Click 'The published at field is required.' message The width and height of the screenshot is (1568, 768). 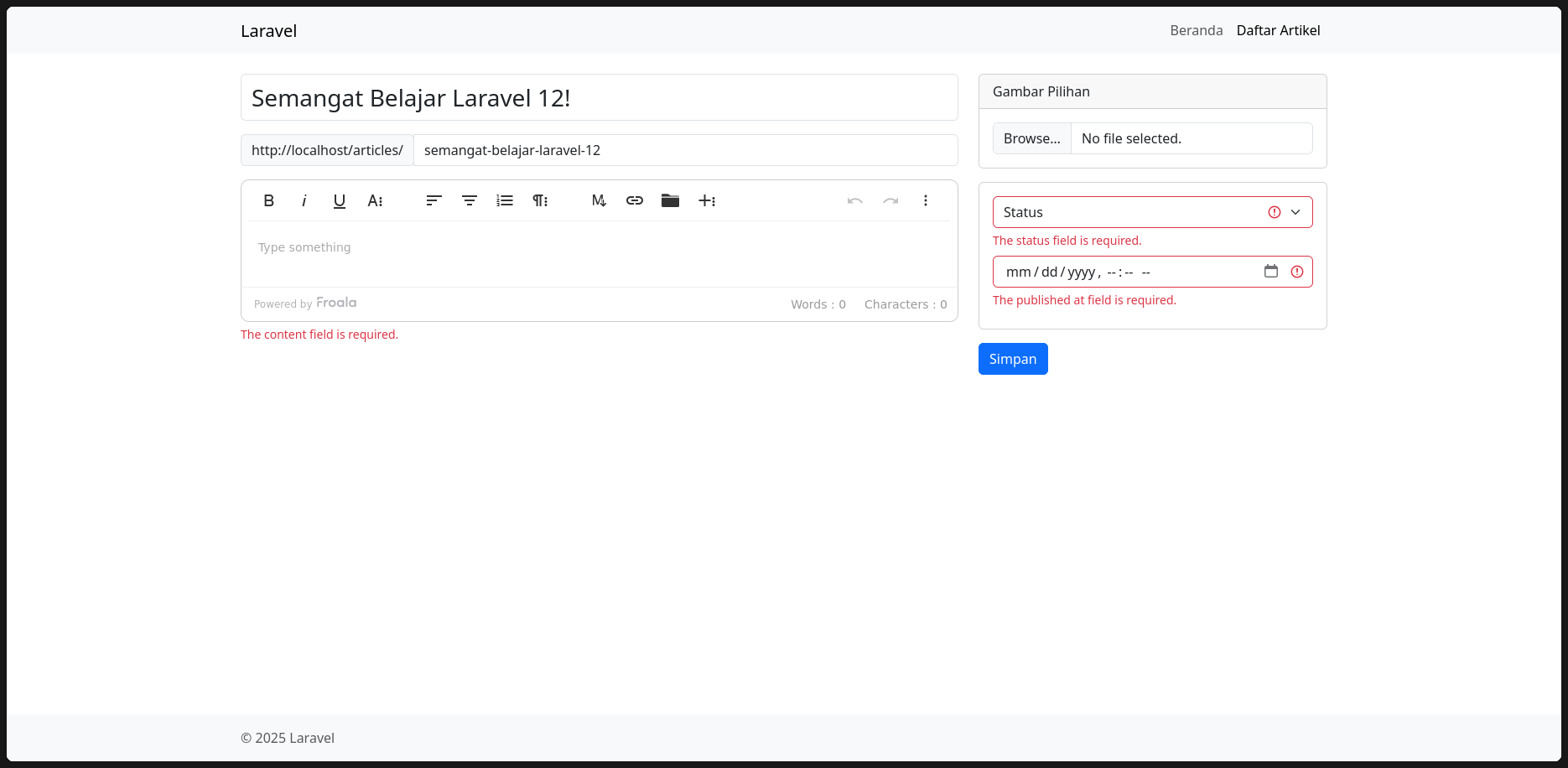tap(1084, 300)
